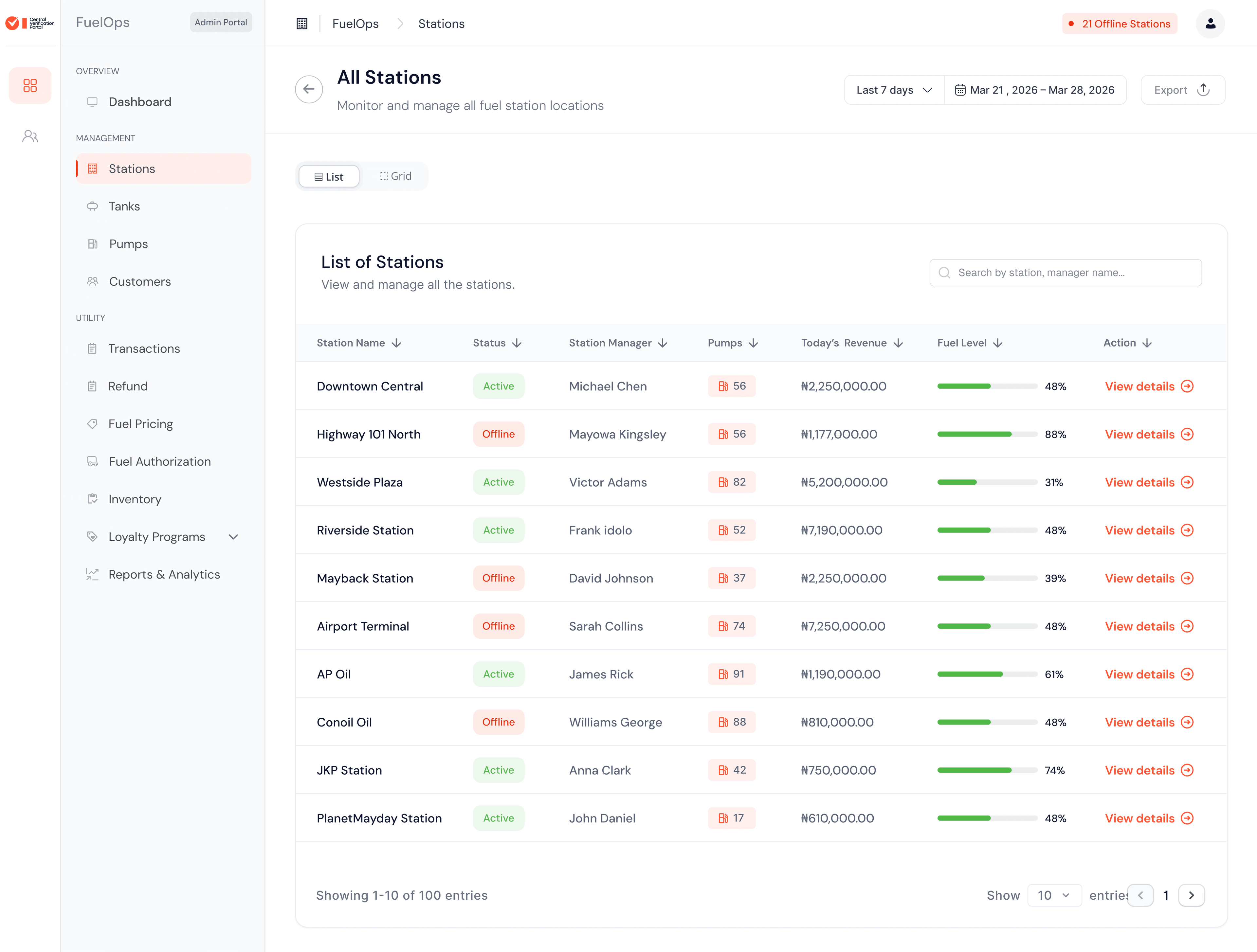1257x952 pixels.
Task: Click the Active status badge for AP Oil
Action: tap(498, 674)
